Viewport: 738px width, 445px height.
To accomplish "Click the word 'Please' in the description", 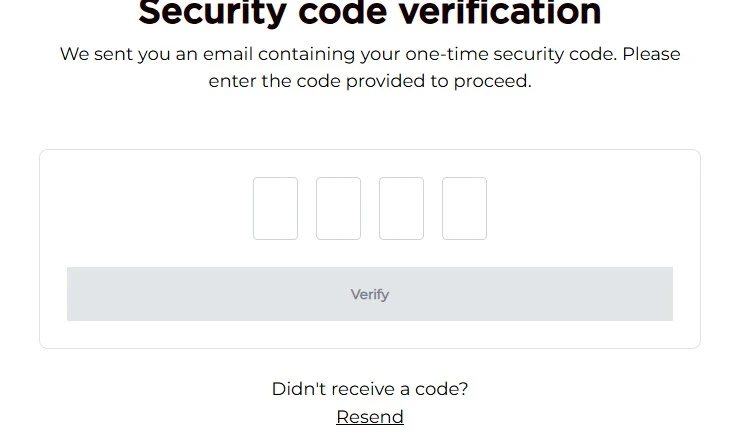I will click(x=651, y=54).
